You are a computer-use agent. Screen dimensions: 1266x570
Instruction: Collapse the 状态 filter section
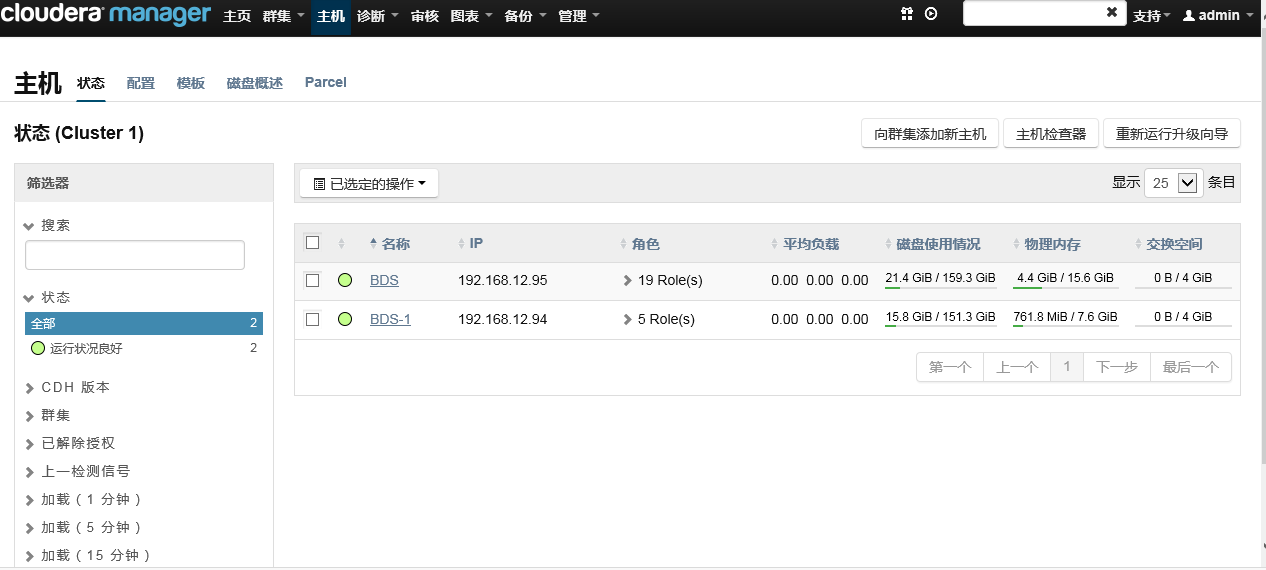[48, 297]
